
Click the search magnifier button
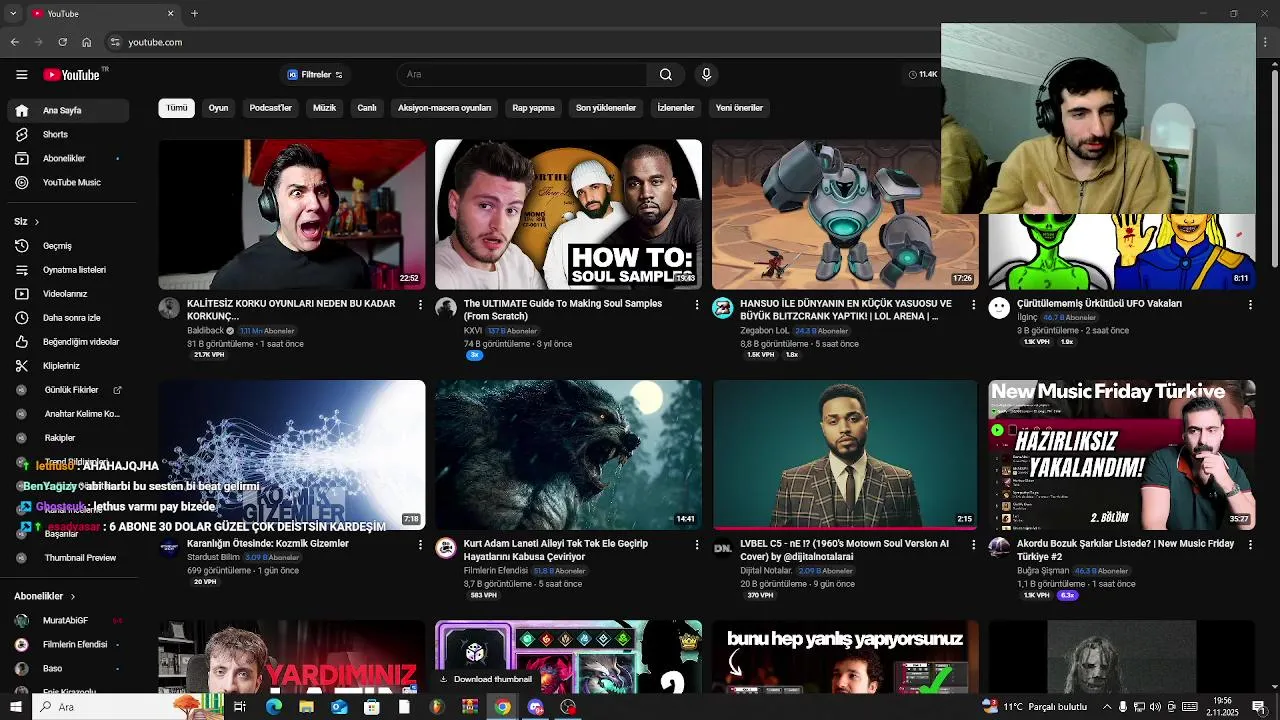click(665, 74)
